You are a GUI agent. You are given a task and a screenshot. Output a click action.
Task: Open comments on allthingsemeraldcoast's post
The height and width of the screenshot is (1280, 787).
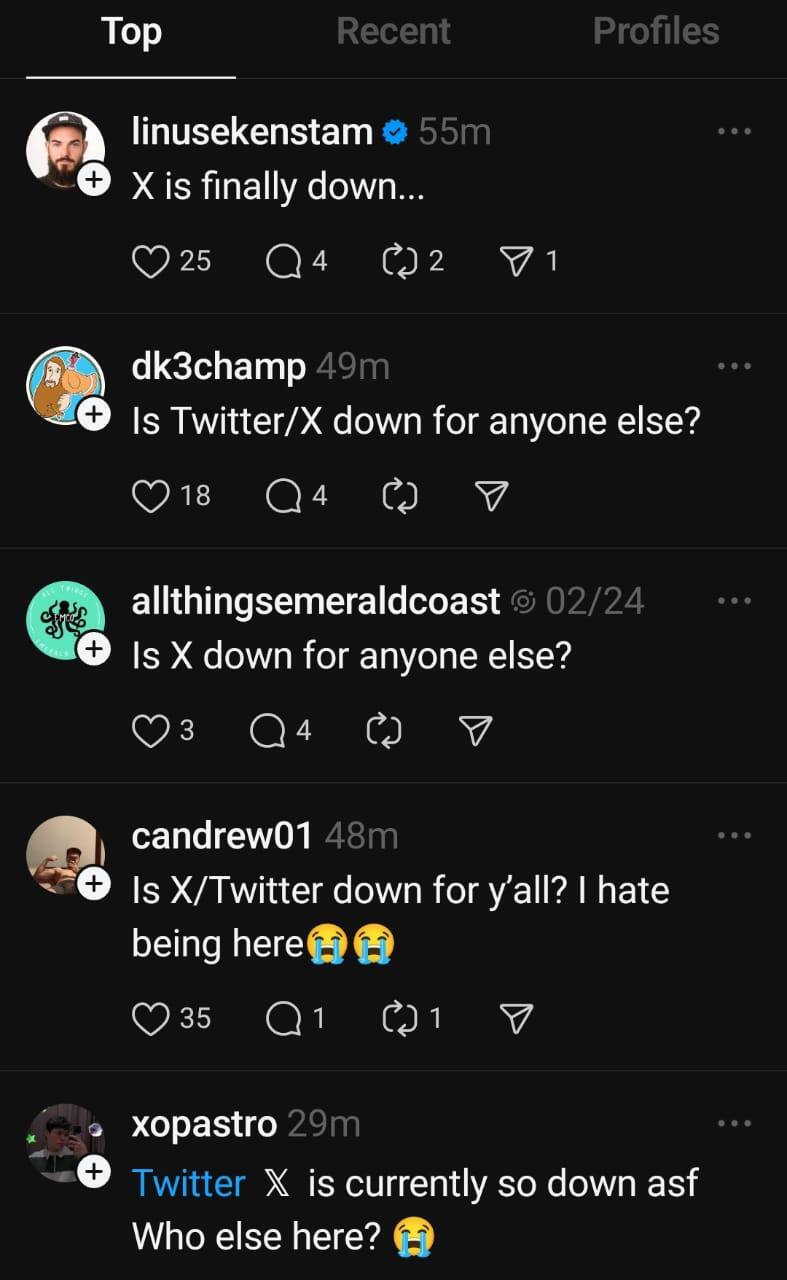click(268, 731)
